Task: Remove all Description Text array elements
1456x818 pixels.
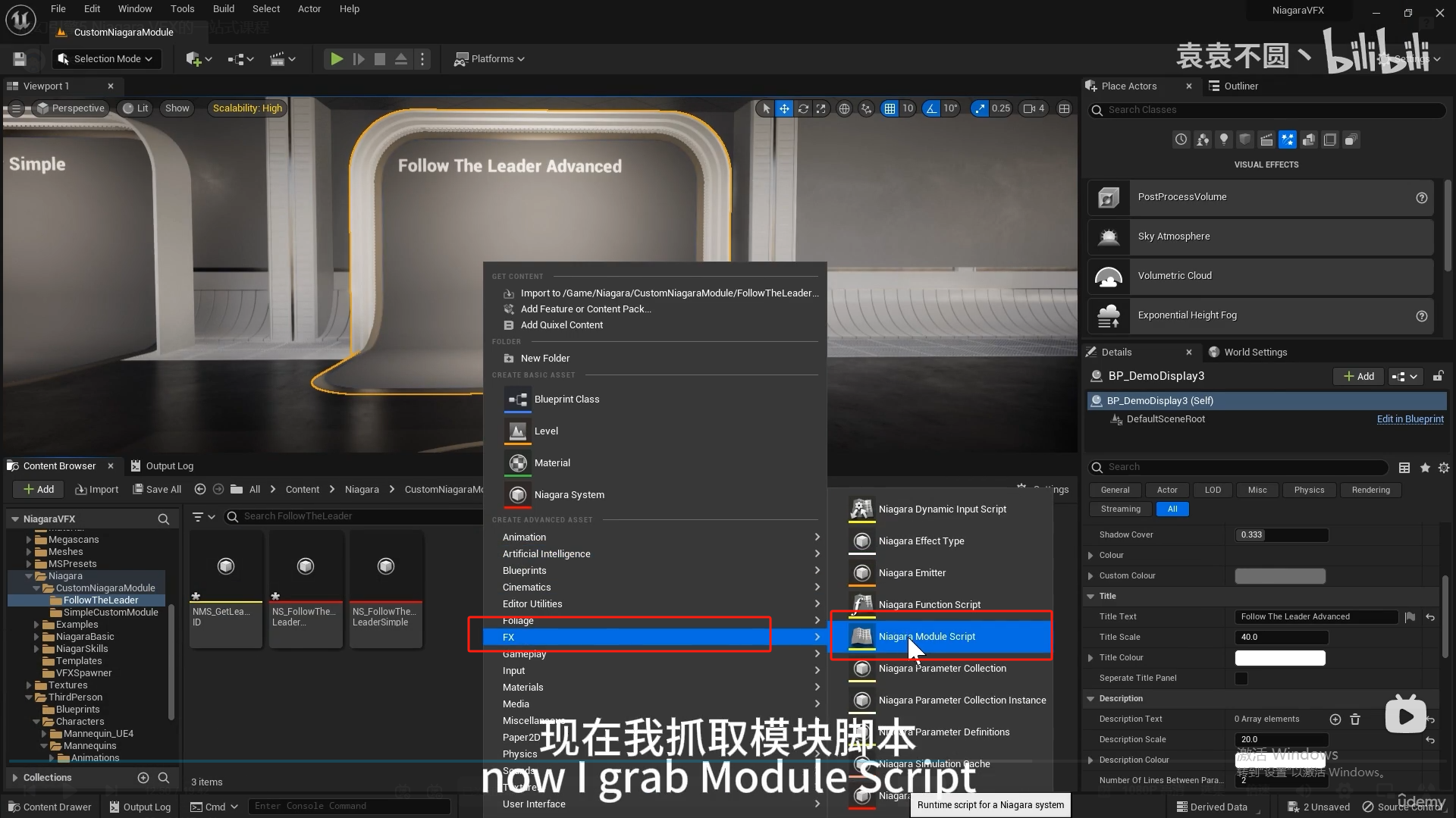Action: coord(1355,719)
